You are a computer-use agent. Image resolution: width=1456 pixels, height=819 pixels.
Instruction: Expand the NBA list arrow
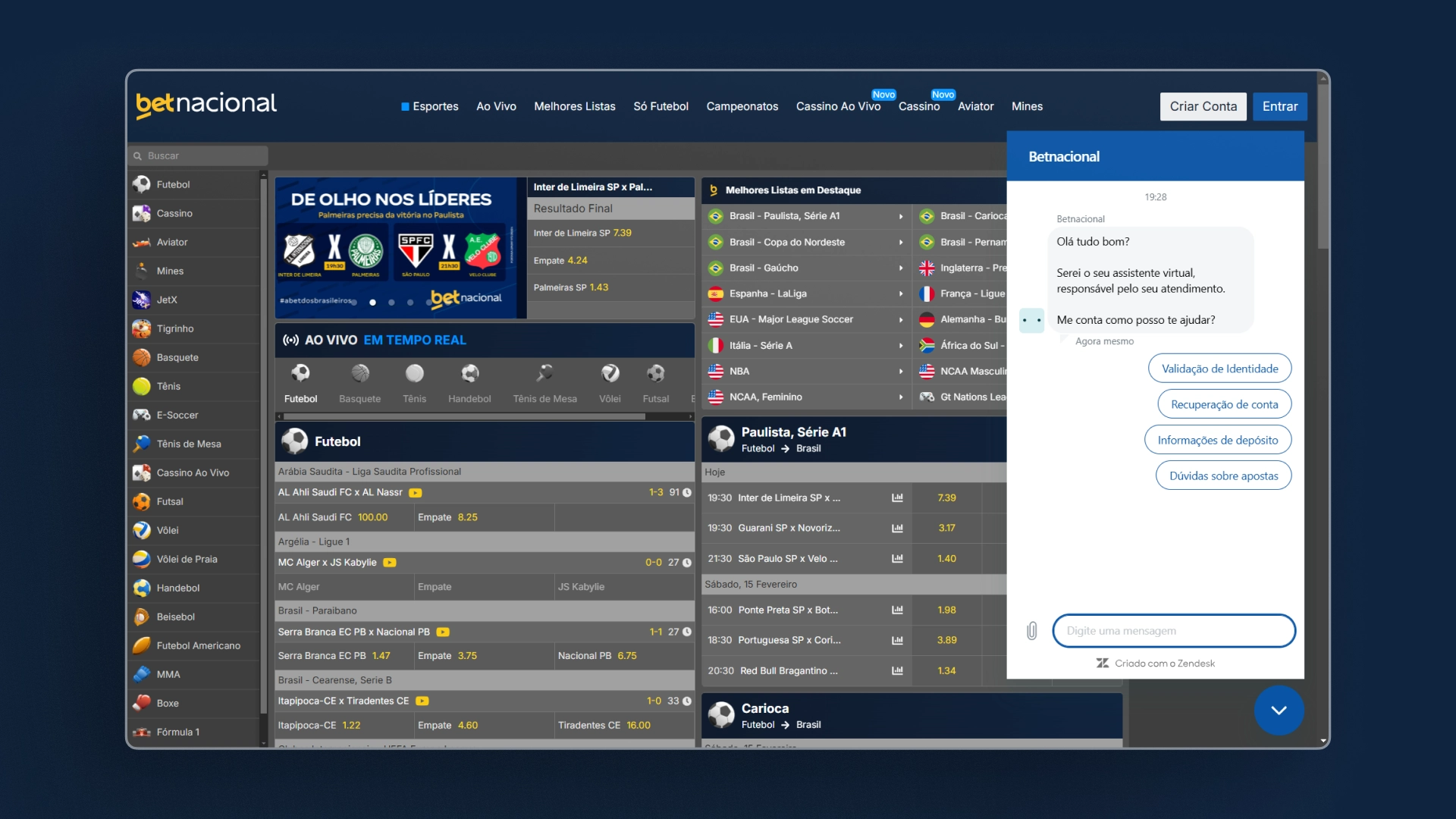point(901,372)
